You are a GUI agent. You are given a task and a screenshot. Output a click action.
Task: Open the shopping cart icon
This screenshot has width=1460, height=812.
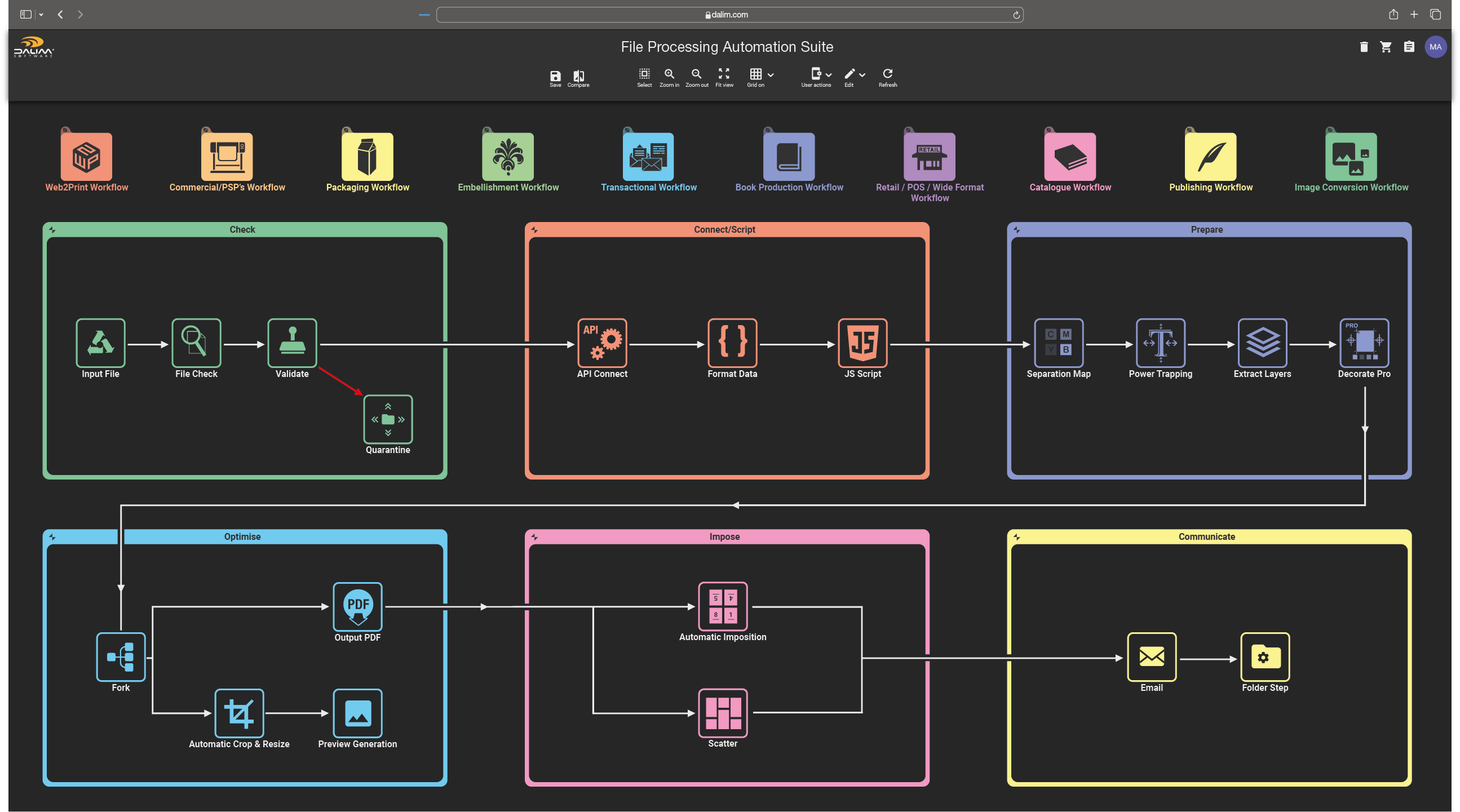(1386, 47)
